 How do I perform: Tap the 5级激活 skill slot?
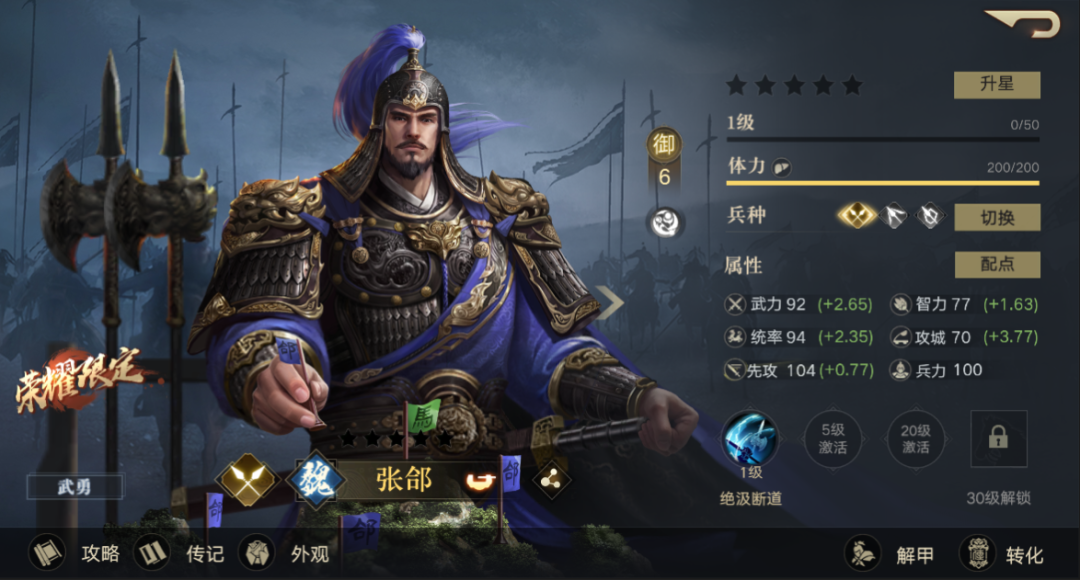(833, 439)
